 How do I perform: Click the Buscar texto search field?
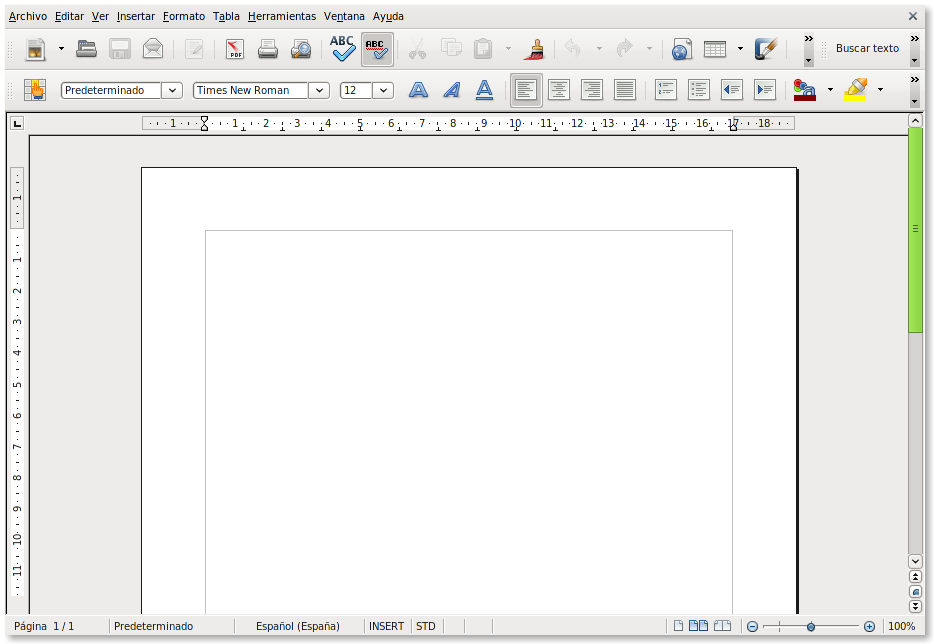pos(867,48)
